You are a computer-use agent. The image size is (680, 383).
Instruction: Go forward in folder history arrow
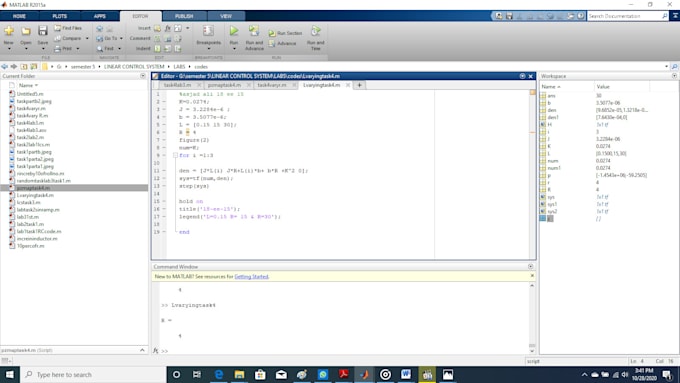[14, 66]
